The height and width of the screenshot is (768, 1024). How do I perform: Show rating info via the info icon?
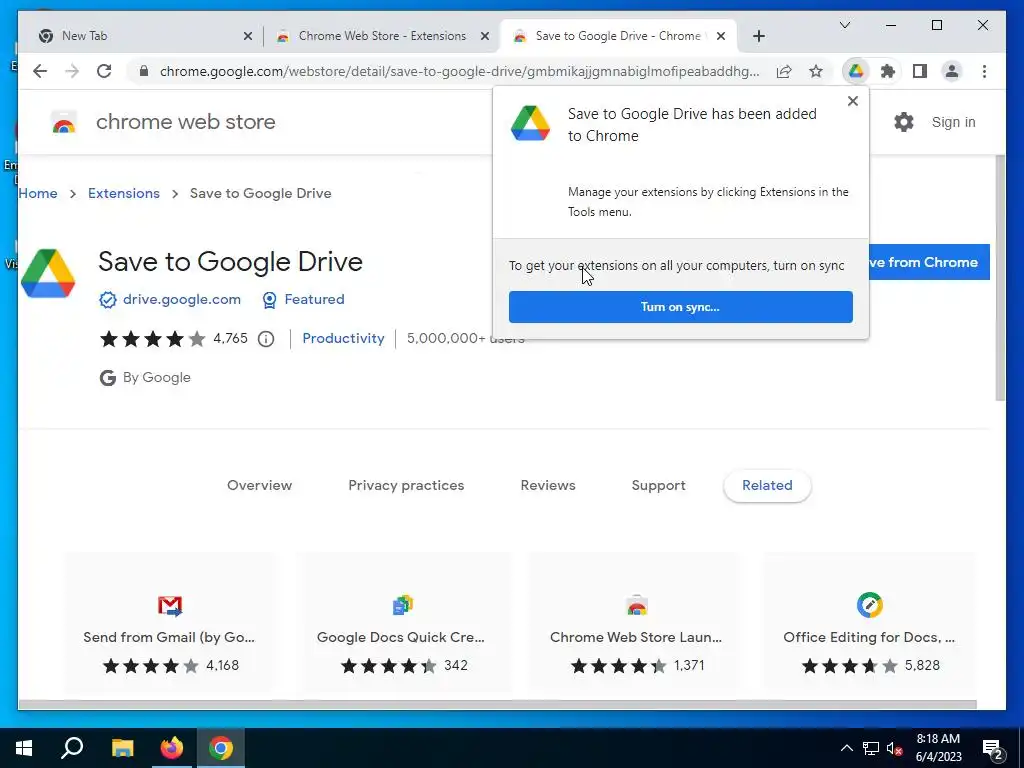(x=265, y=338)
